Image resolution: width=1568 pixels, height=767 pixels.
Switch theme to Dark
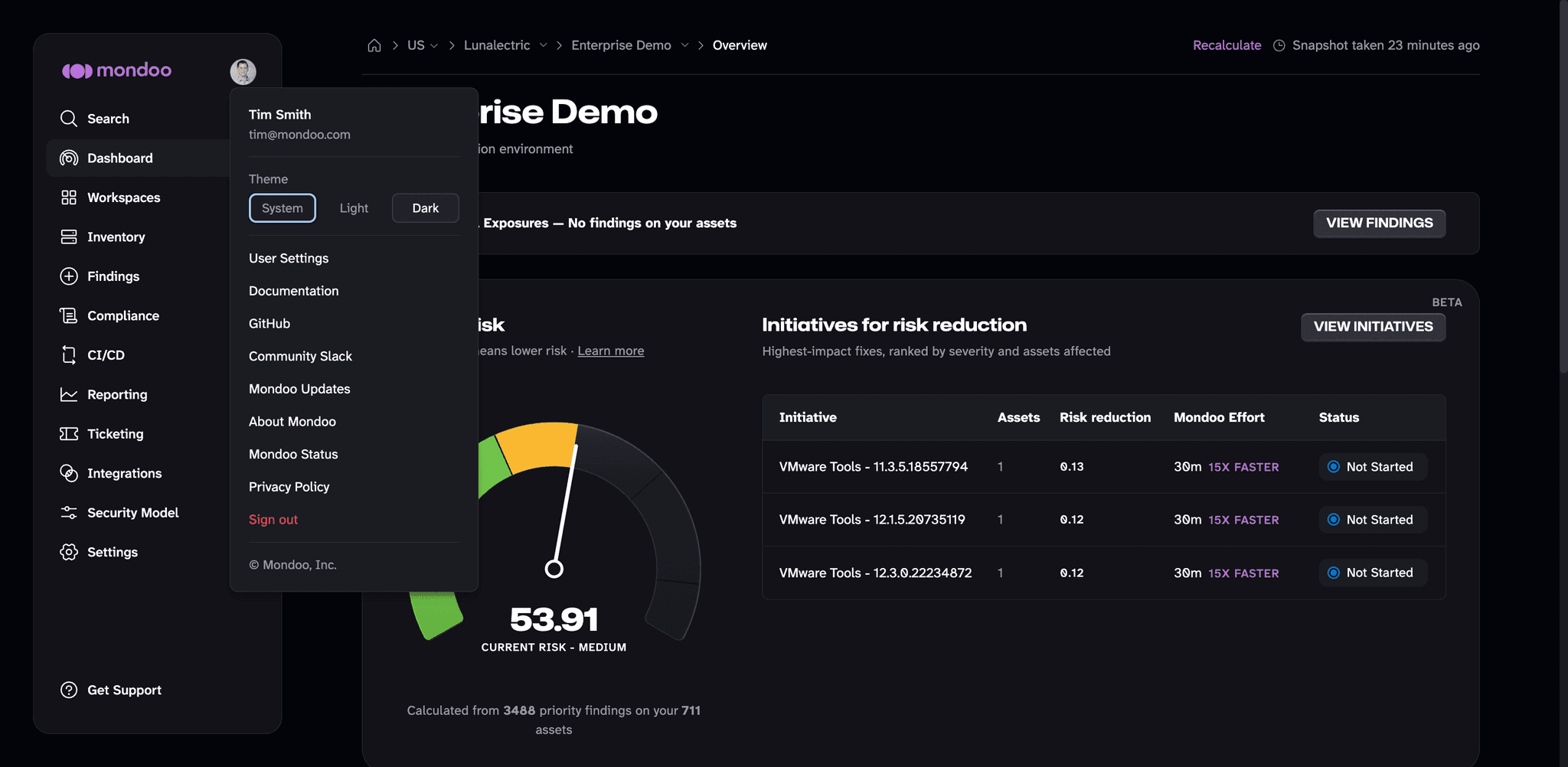[426, 208]
